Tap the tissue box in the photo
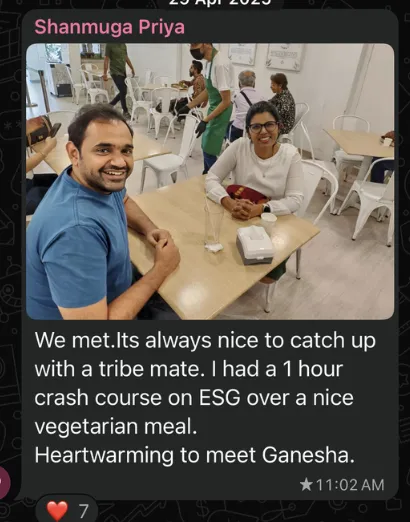Viewport: 410px width, 522px height. pos(255,245)
